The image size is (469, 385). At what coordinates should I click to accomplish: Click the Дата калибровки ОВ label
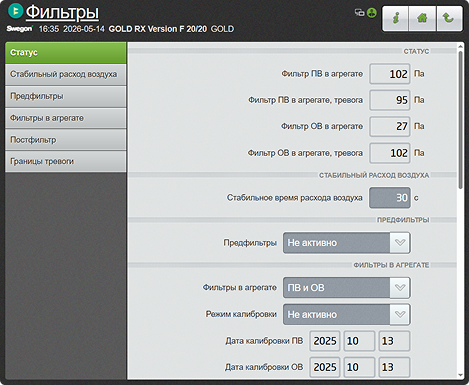(x=264, y=367)
